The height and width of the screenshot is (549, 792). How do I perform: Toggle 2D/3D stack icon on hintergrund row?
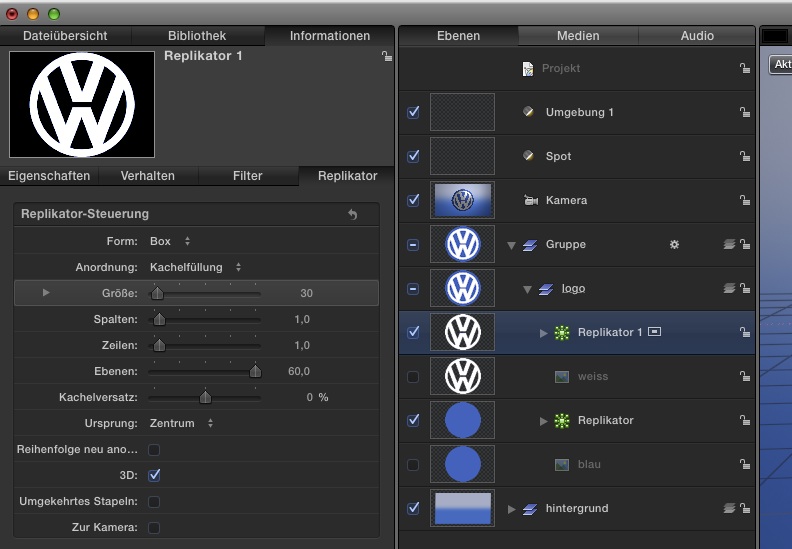pyautogui.click(x=729, y=508)
